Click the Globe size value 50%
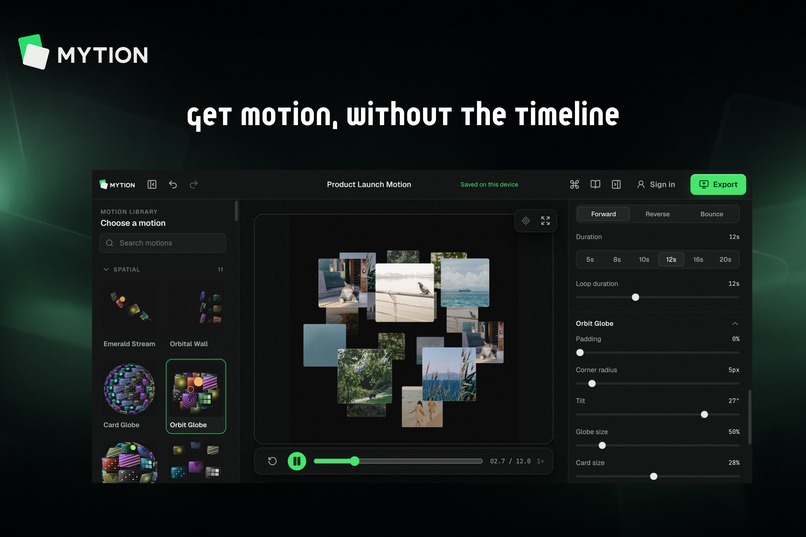Screen dimensions: 806x537 [734, 432]
